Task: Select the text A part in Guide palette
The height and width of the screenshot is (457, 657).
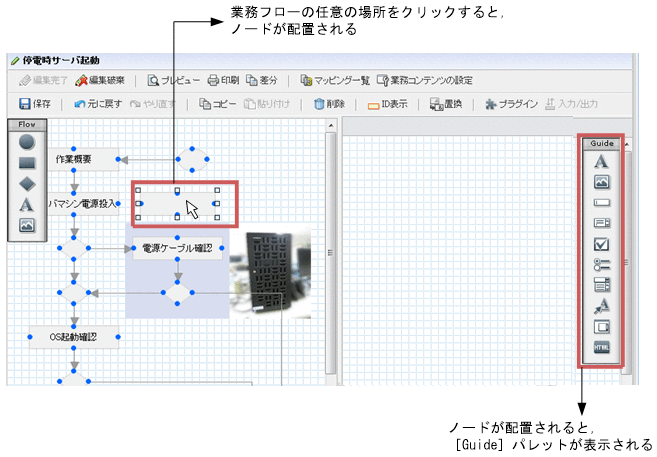Action: click(601, 161)
